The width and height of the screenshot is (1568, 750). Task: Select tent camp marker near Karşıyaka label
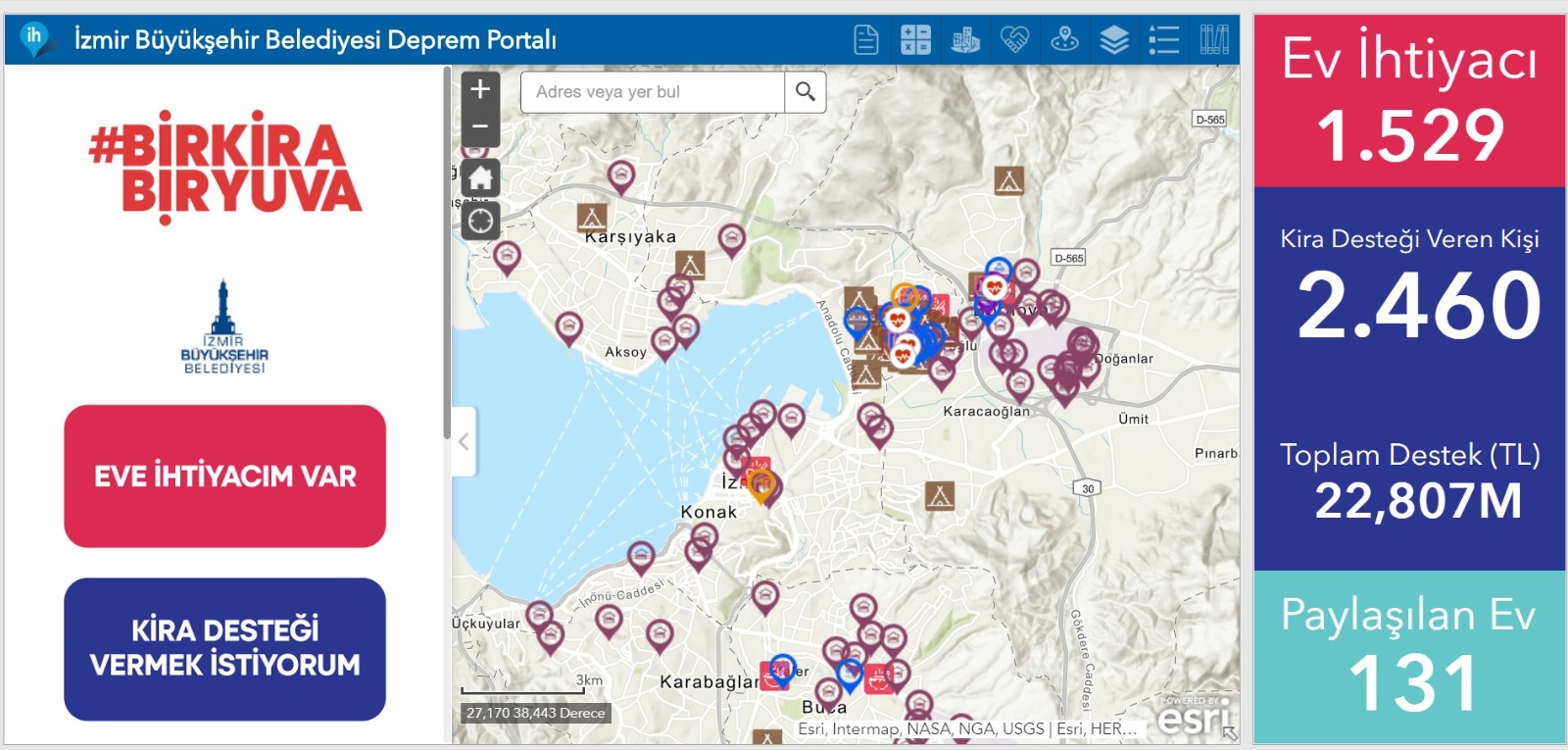[x=591, y=217]
